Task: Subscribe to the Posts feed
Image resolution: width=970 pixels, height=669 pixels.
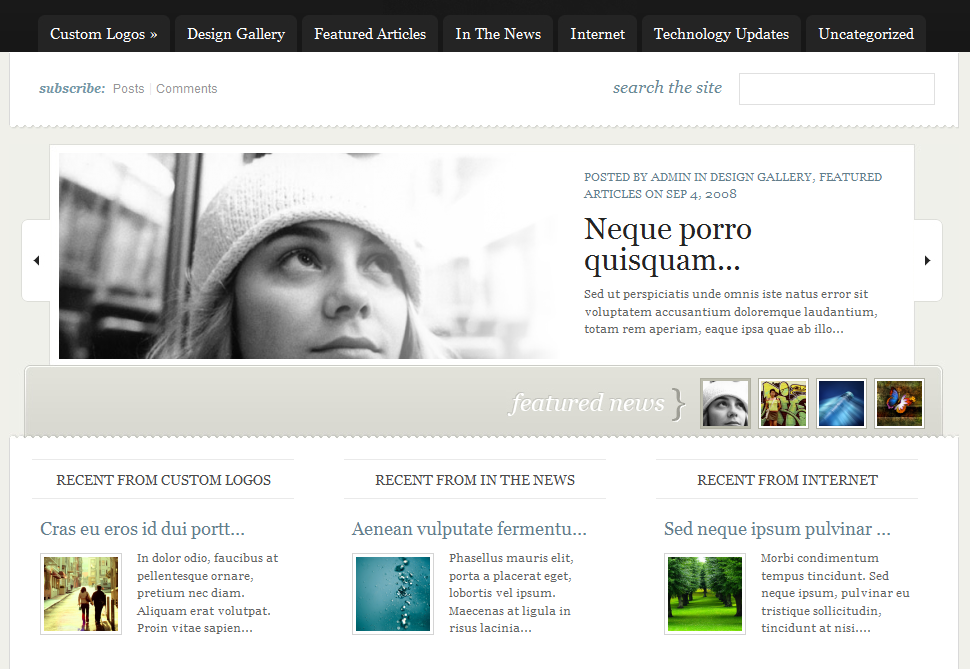Action: 128,88
